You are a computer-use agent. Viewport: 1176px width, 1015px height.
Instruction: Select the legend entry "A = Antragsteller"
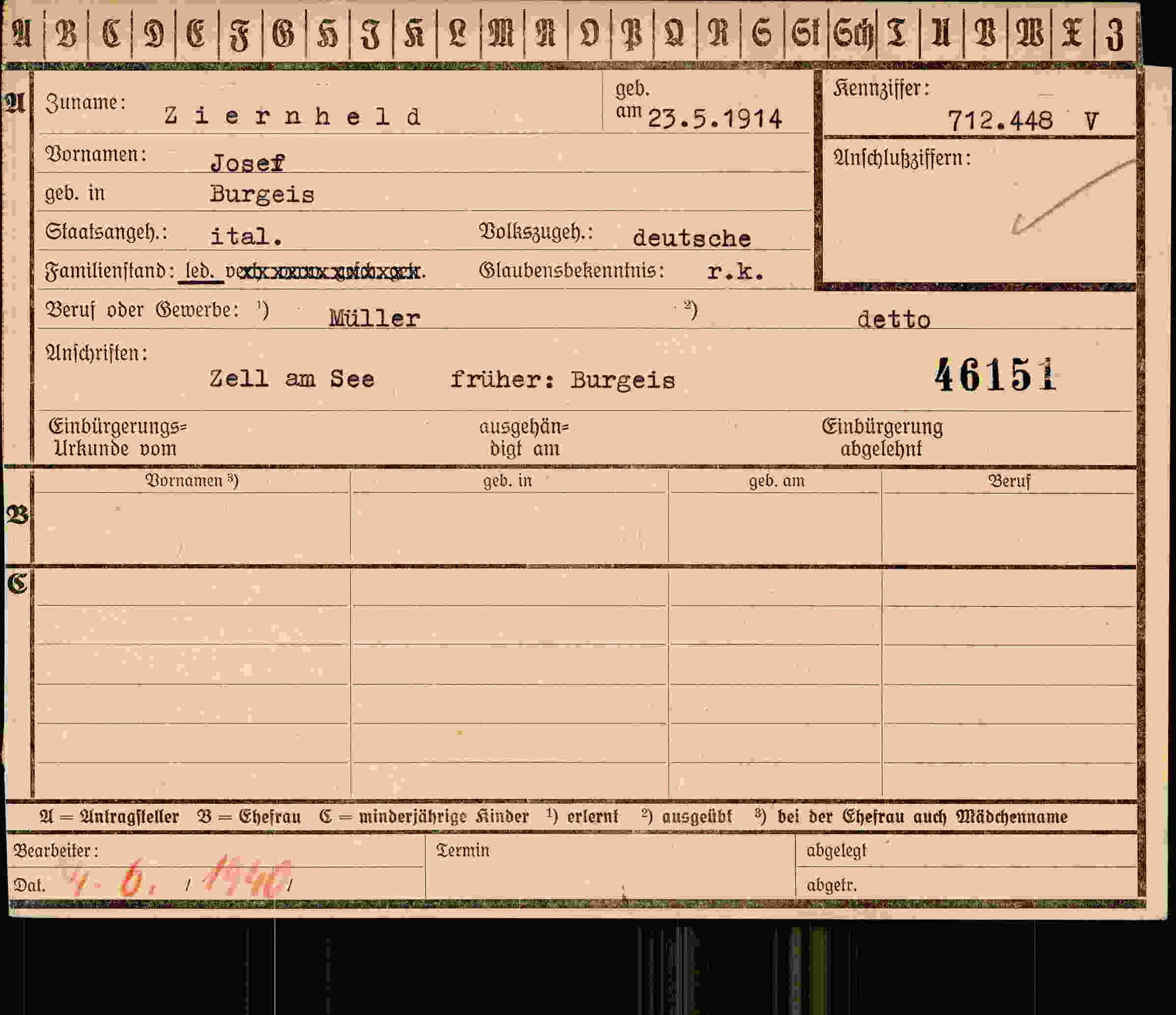[109, 817]
